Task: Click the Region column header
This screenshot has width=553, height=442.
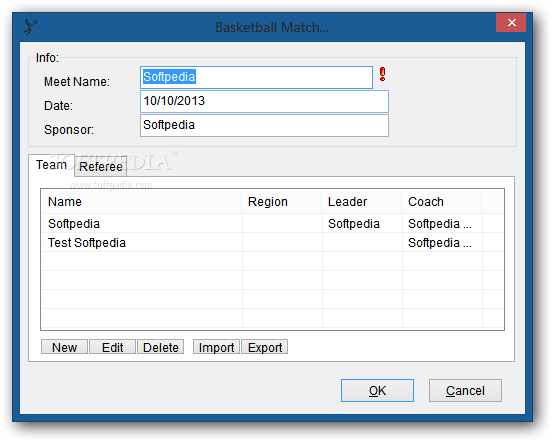Action: [x=282, y=202]
